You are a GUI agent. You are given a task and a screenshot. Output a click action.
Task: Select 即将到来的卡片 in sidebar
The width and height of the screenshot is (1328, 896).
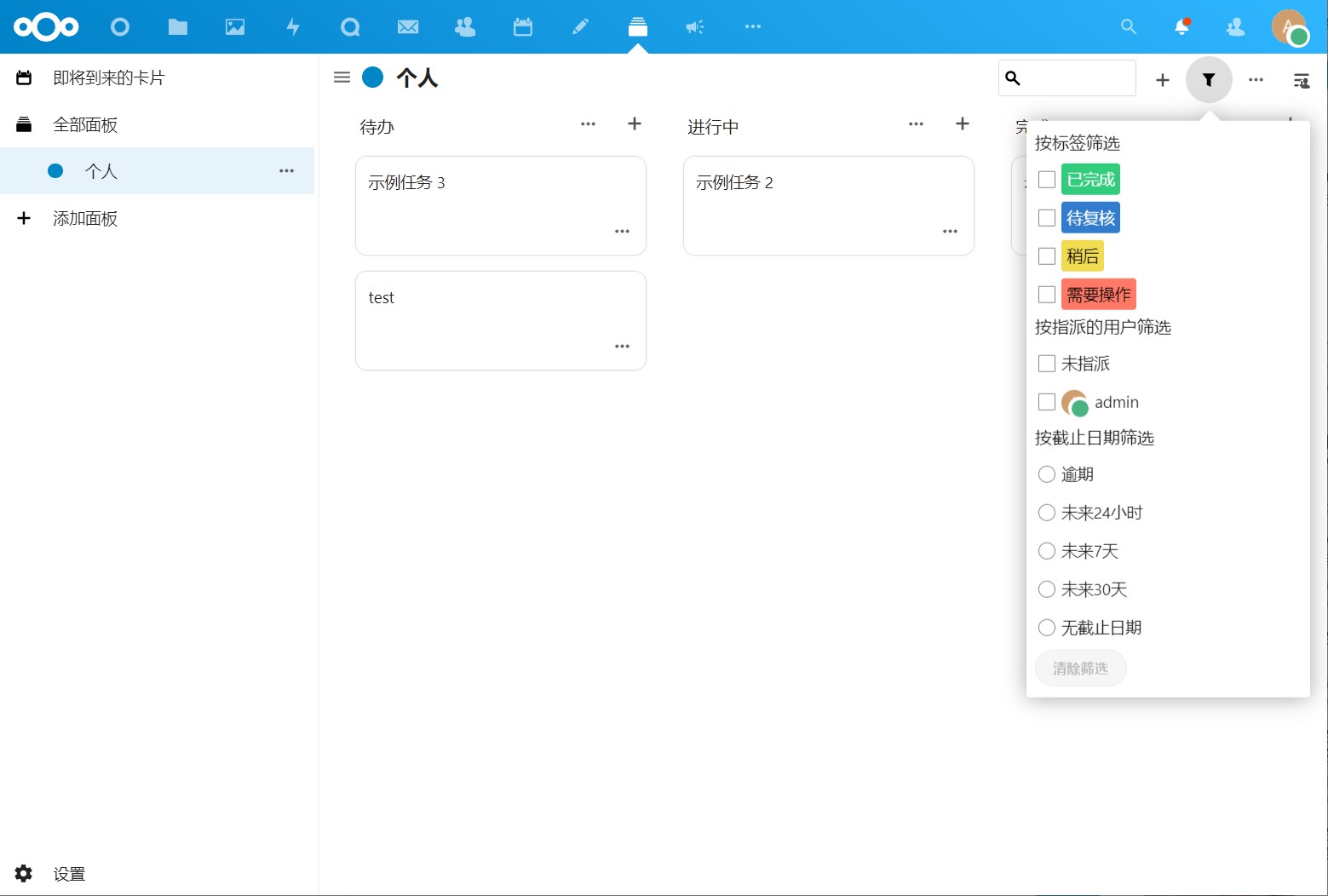tap(108, 78)
